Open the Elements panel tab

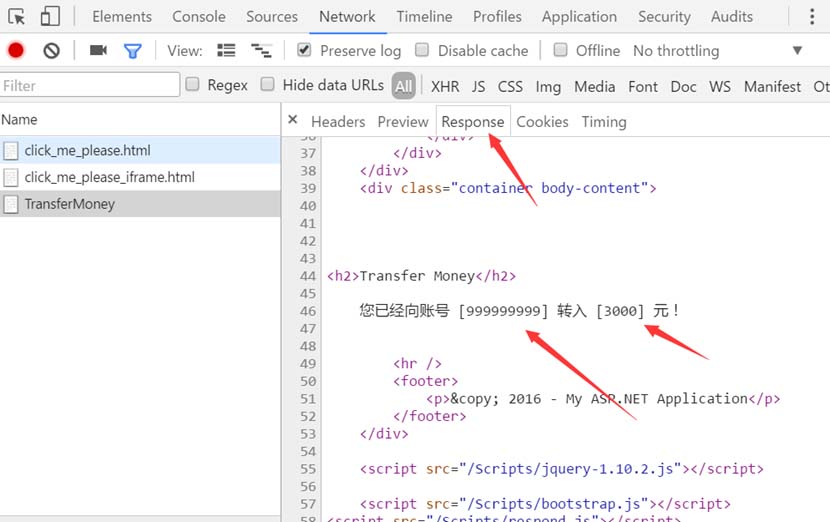[x=122, y=17]
